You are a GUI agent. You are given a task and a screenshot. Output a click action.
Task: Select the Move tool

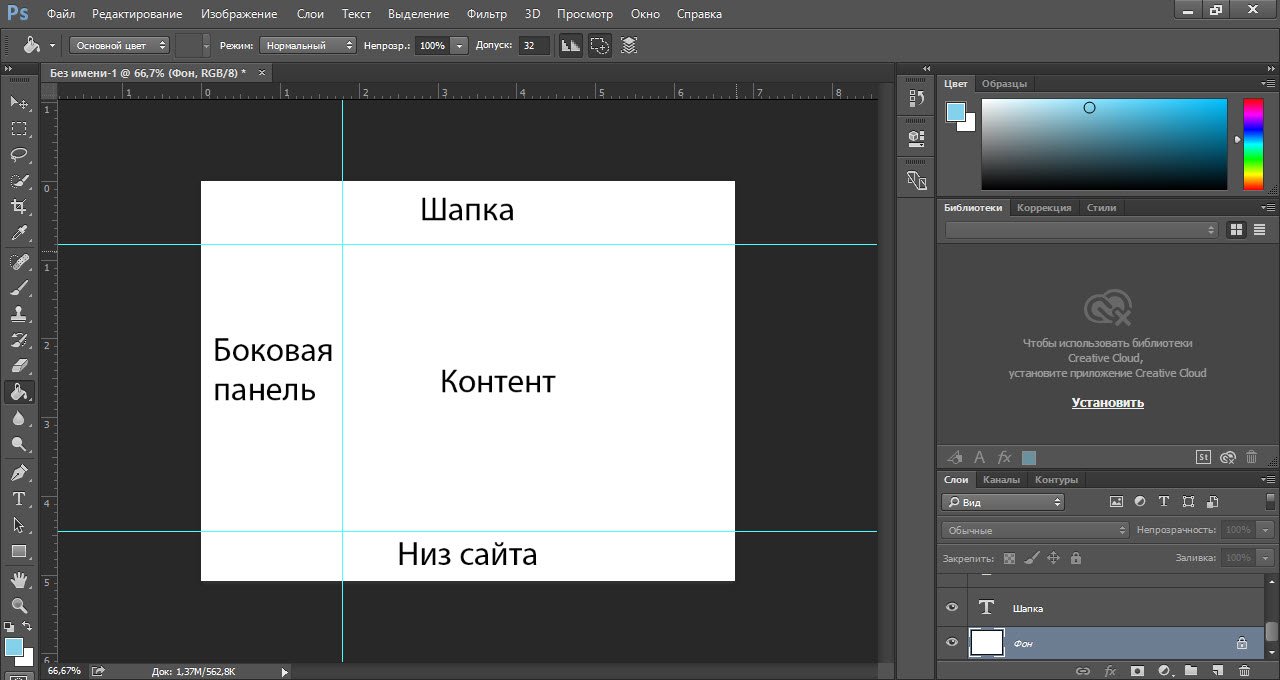[18, 102]
